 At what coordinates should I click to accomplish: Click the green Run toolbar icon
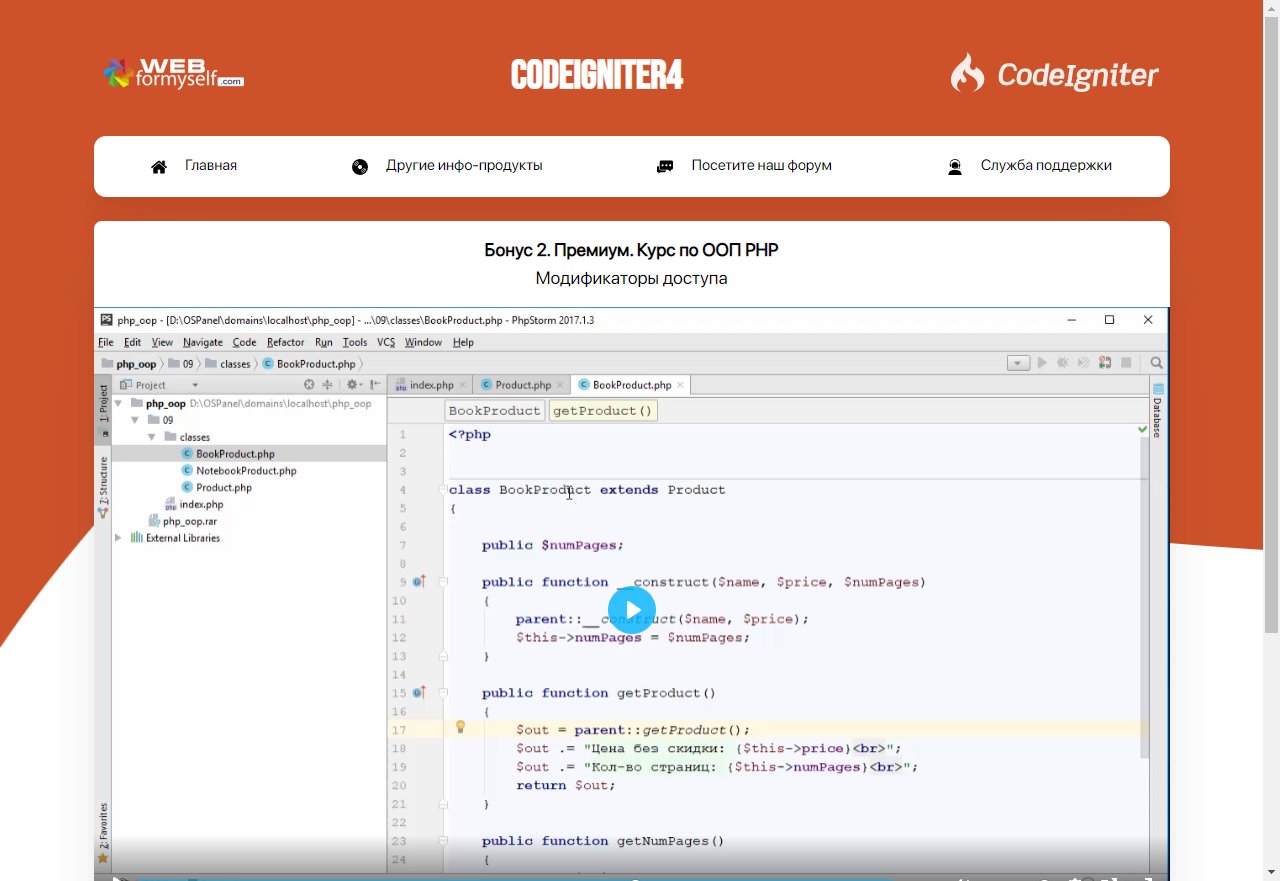[x=1042, y=363]
